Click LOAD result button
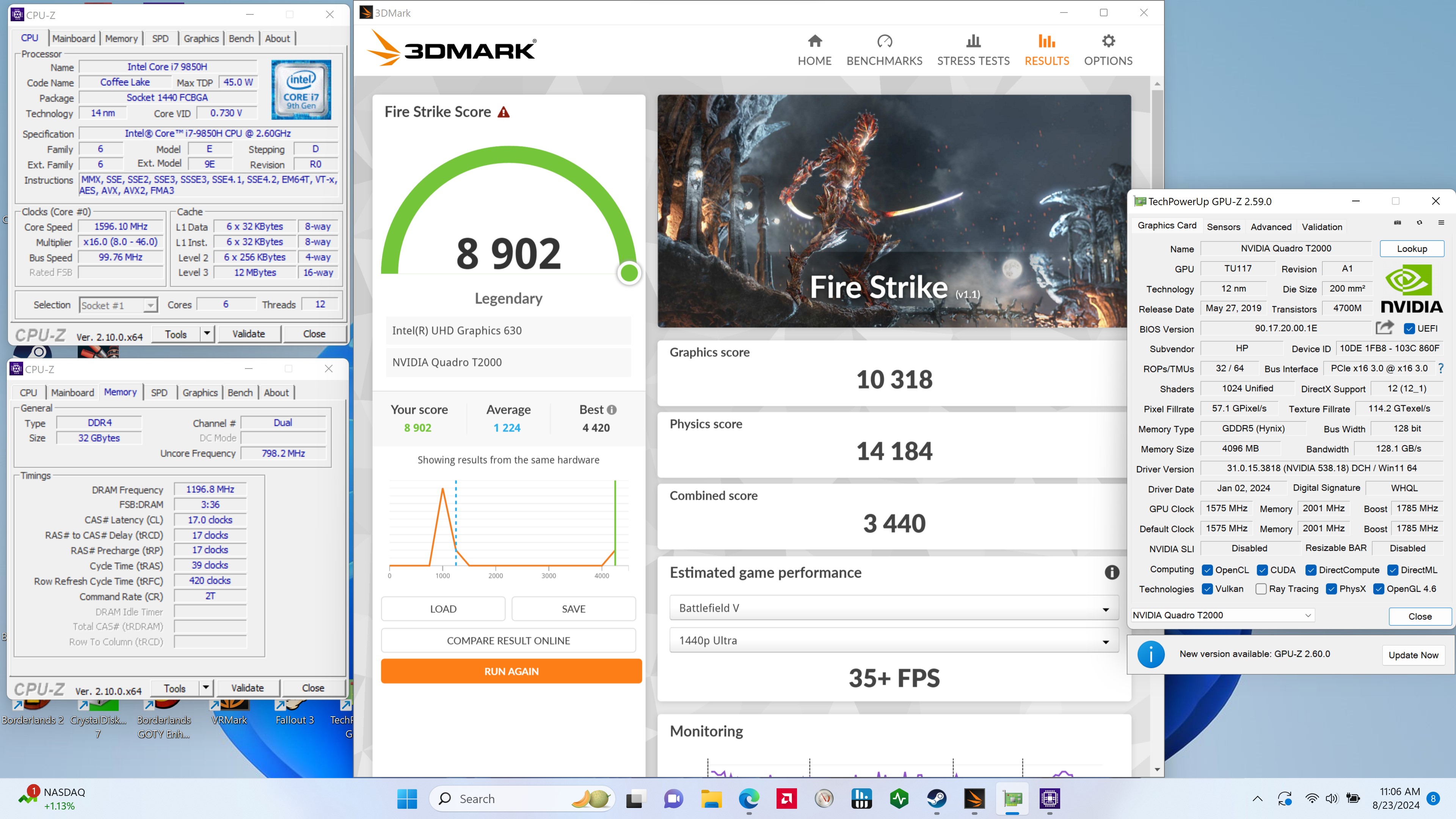1456x819 pixels. point(443,609)
